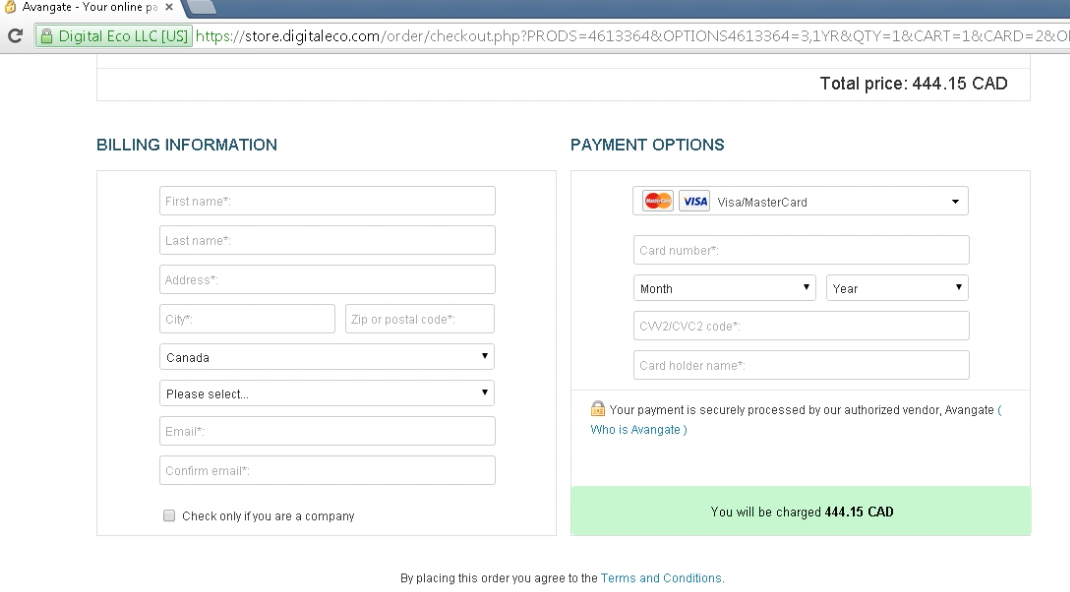1070x592 pixels.
Task: Check the company checkbox
Action: point(168,516)
